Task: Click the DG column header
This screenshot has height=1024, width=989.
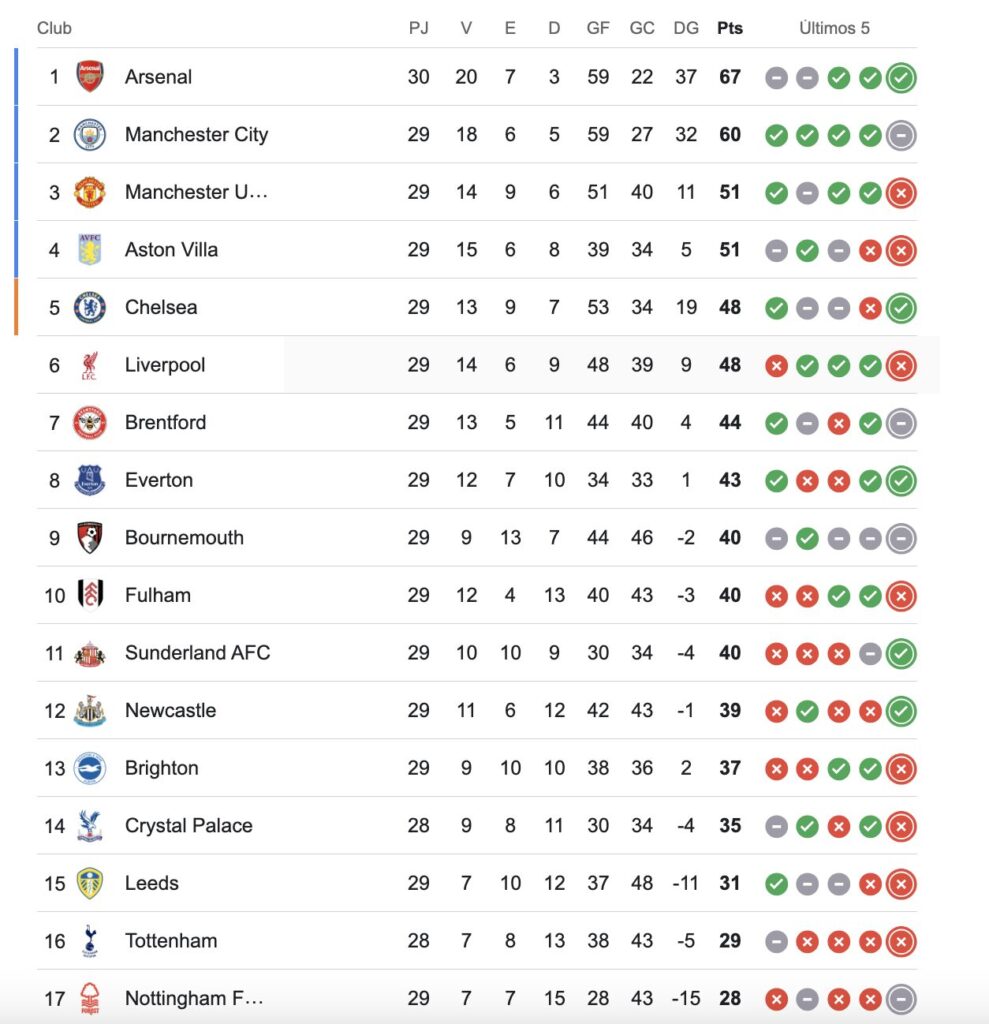Action: pyautogui.click(x=686, y=28)
